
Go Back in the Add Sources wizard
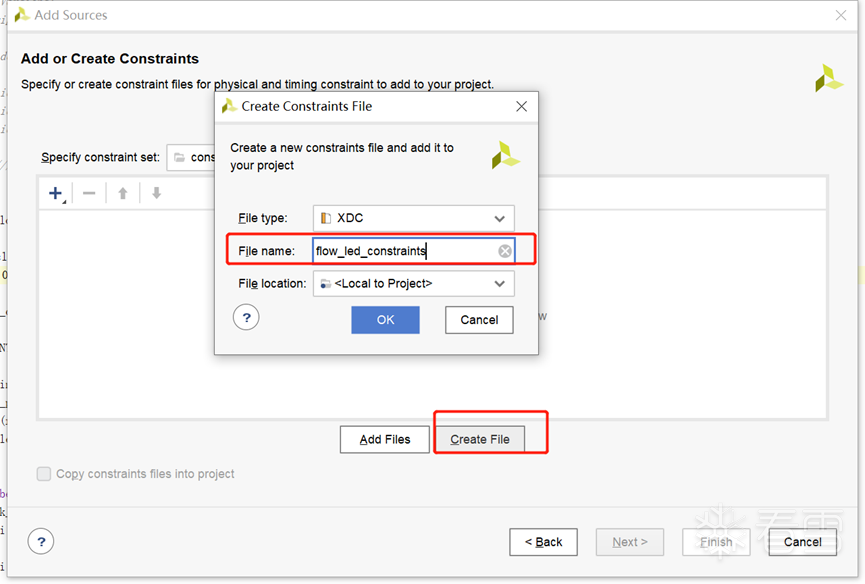point(543,542)
